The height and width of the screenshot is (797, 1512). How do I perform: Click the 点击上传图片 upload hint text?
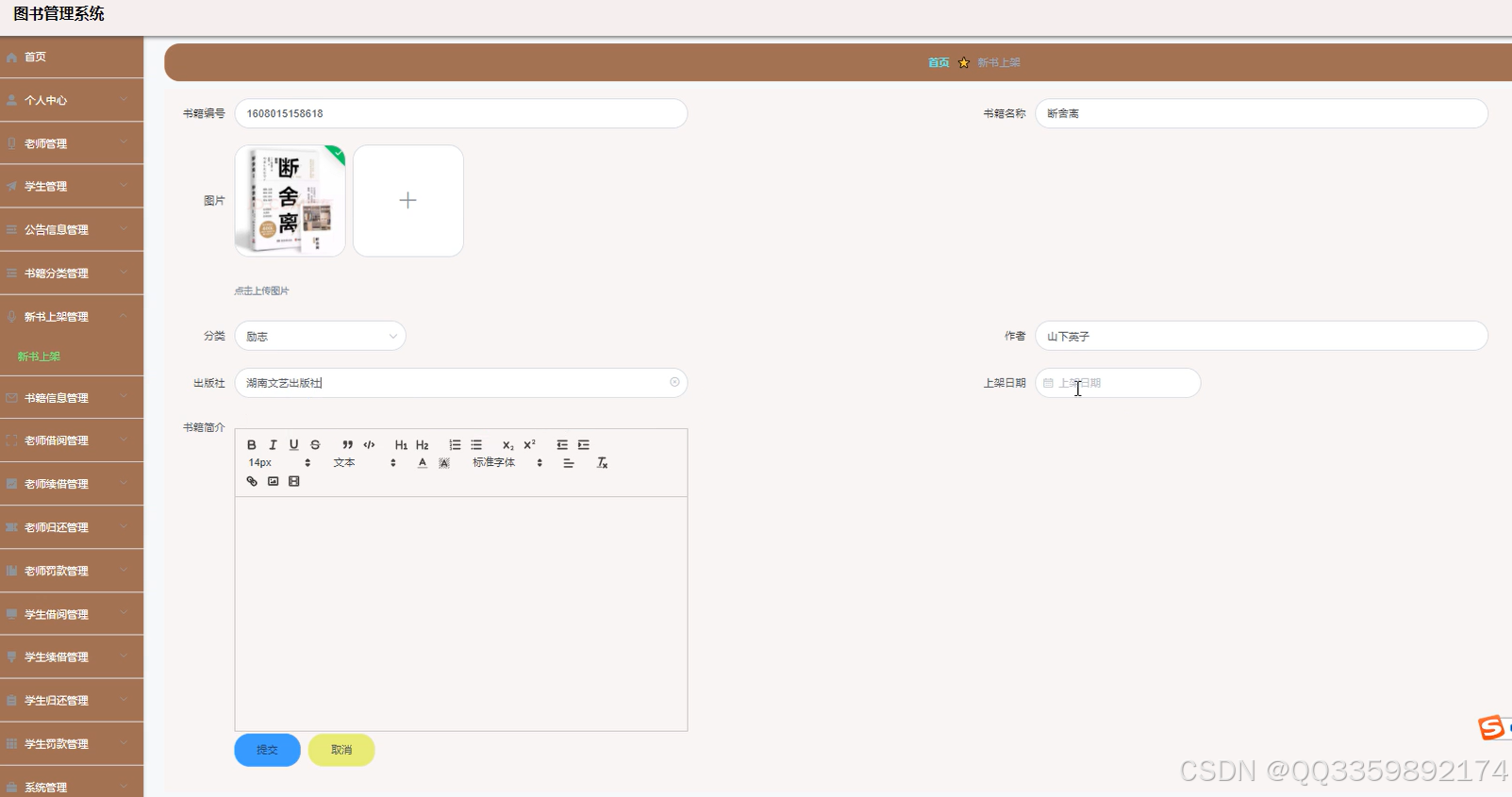pos(262,291)
